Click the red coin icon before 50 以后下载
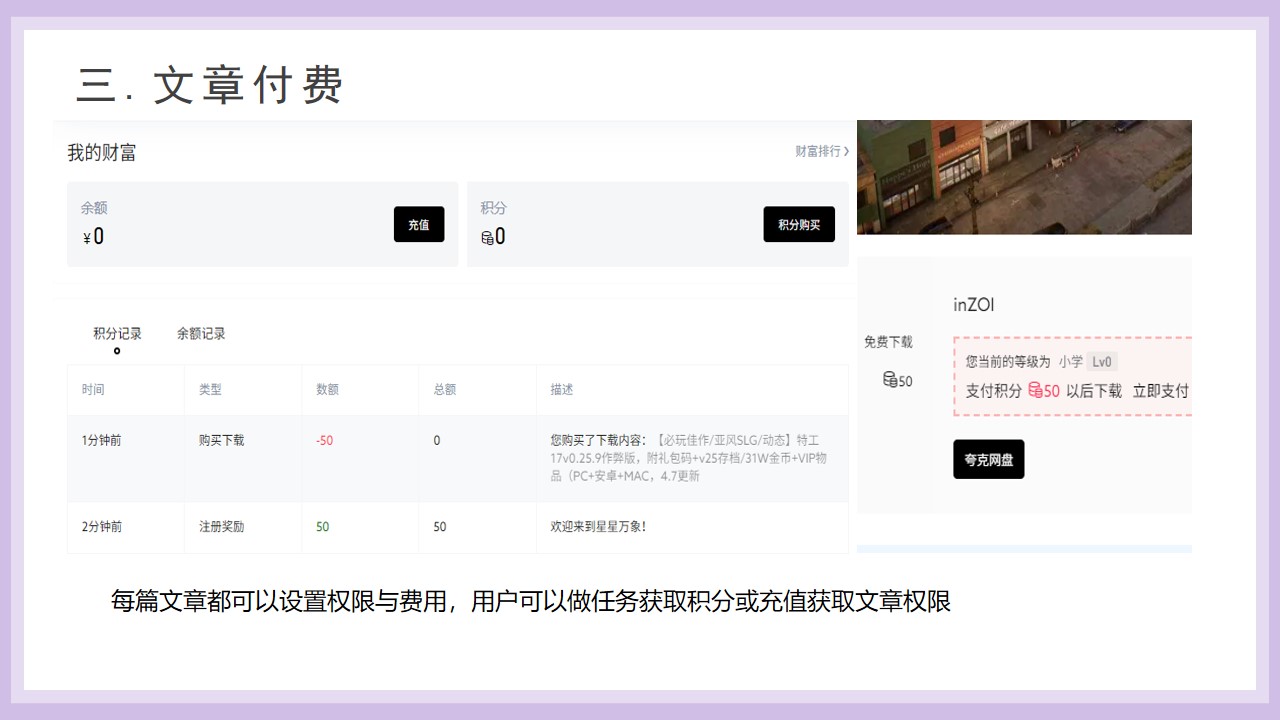Image resolution: width=1280 pixels, height=720 pixels. (1035, 391)
